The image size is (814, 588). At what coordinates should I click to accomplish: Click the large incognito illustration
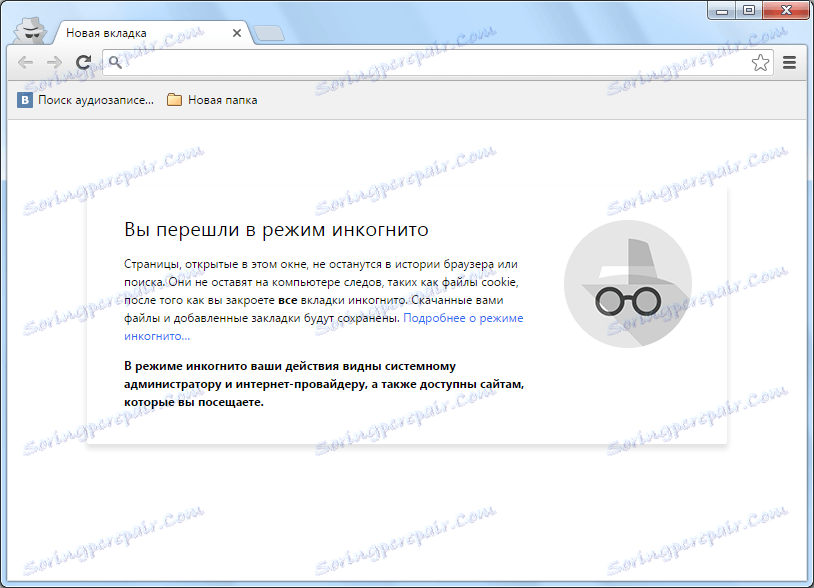pyautogui.click(x=628, y=284)
